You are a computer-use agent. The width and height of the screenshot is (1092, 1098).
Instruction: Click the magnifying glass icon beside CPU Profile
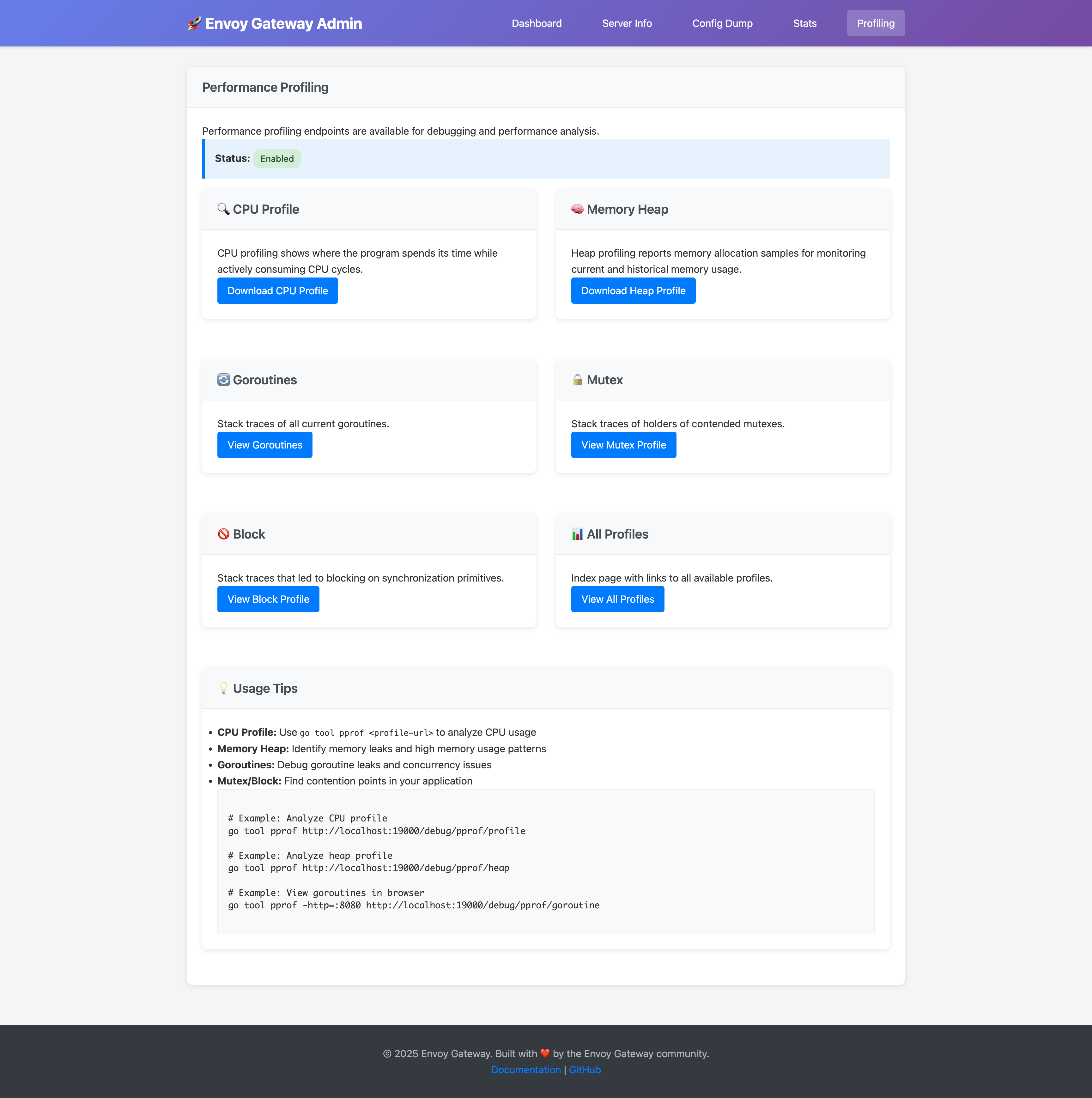coord(223,209)
